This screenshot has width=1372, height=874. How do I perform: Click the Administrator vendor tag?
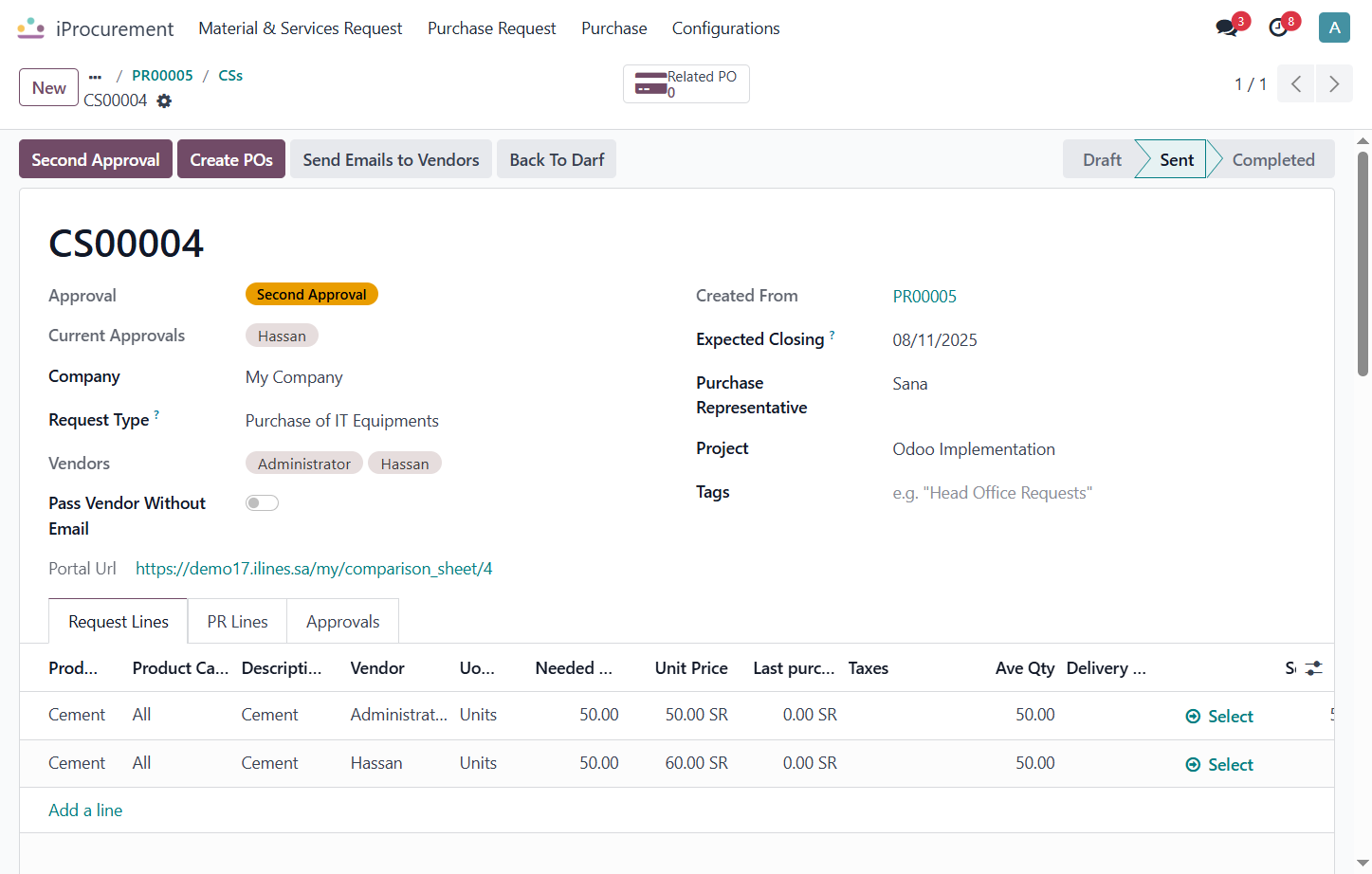[x=304, y=464]
